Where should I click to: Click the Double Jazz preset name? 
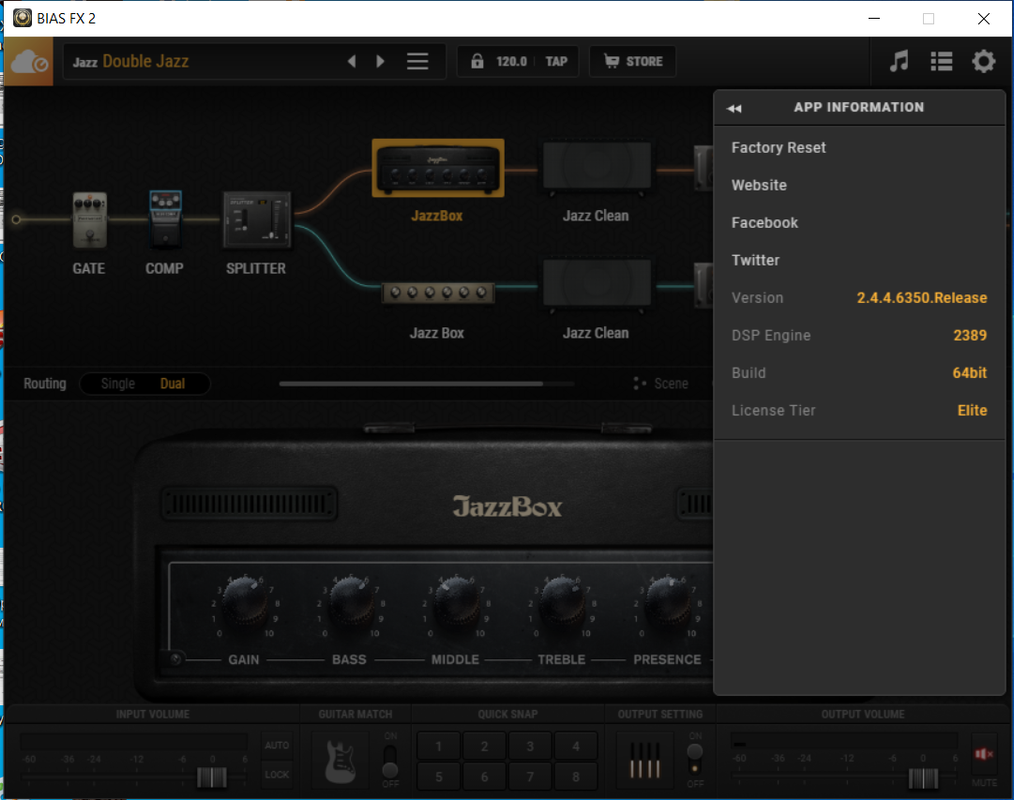[146, 61]
